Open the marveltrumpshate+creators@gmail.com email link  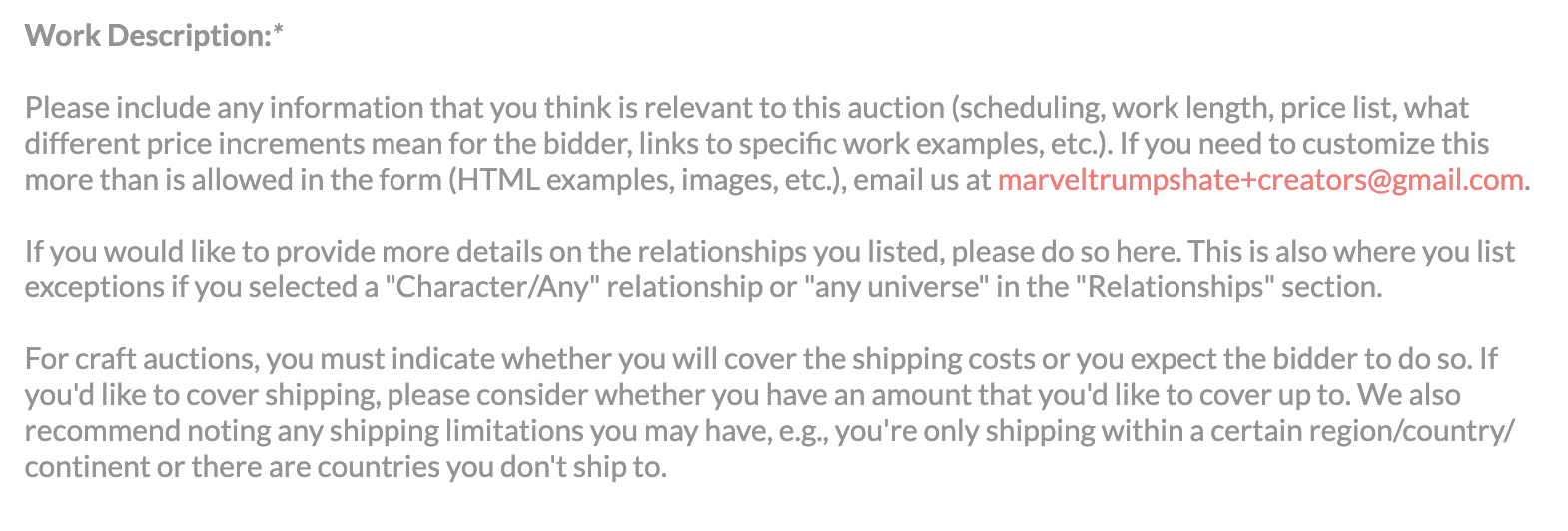pos(1260,180)
